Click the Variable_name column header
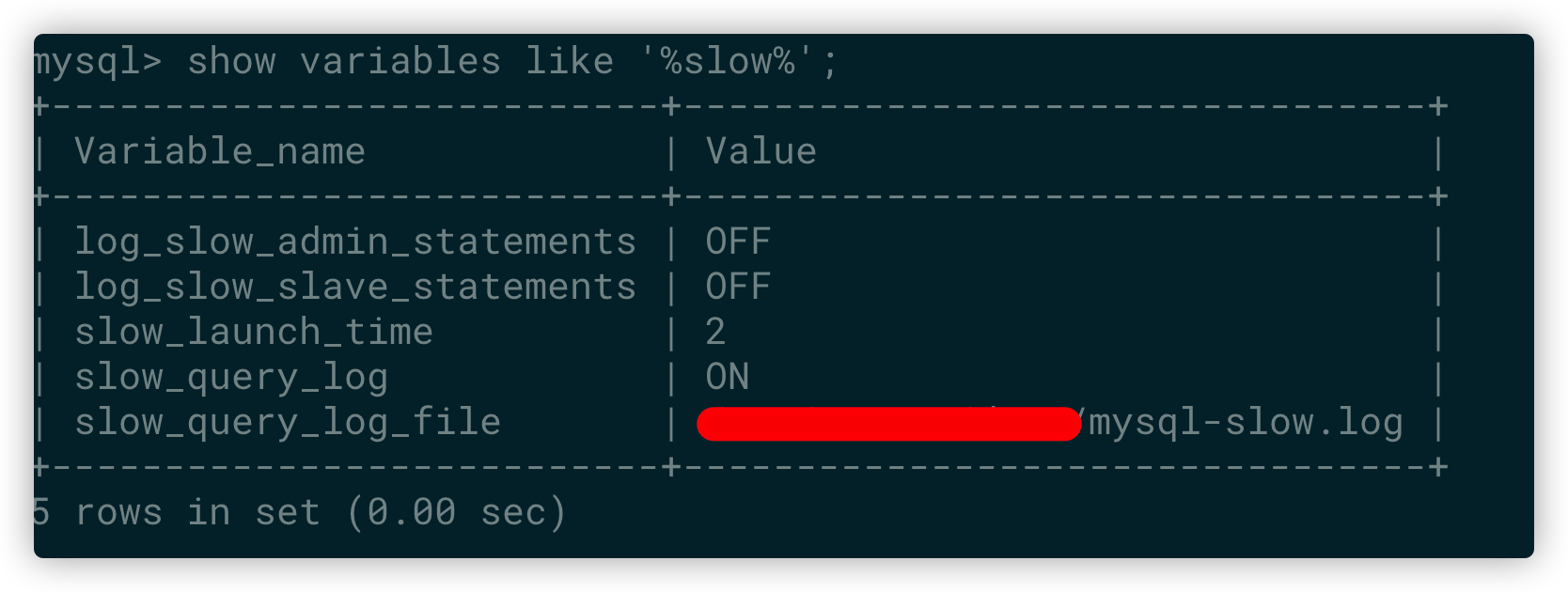The image size is (1568, 592). coord(220,151)
